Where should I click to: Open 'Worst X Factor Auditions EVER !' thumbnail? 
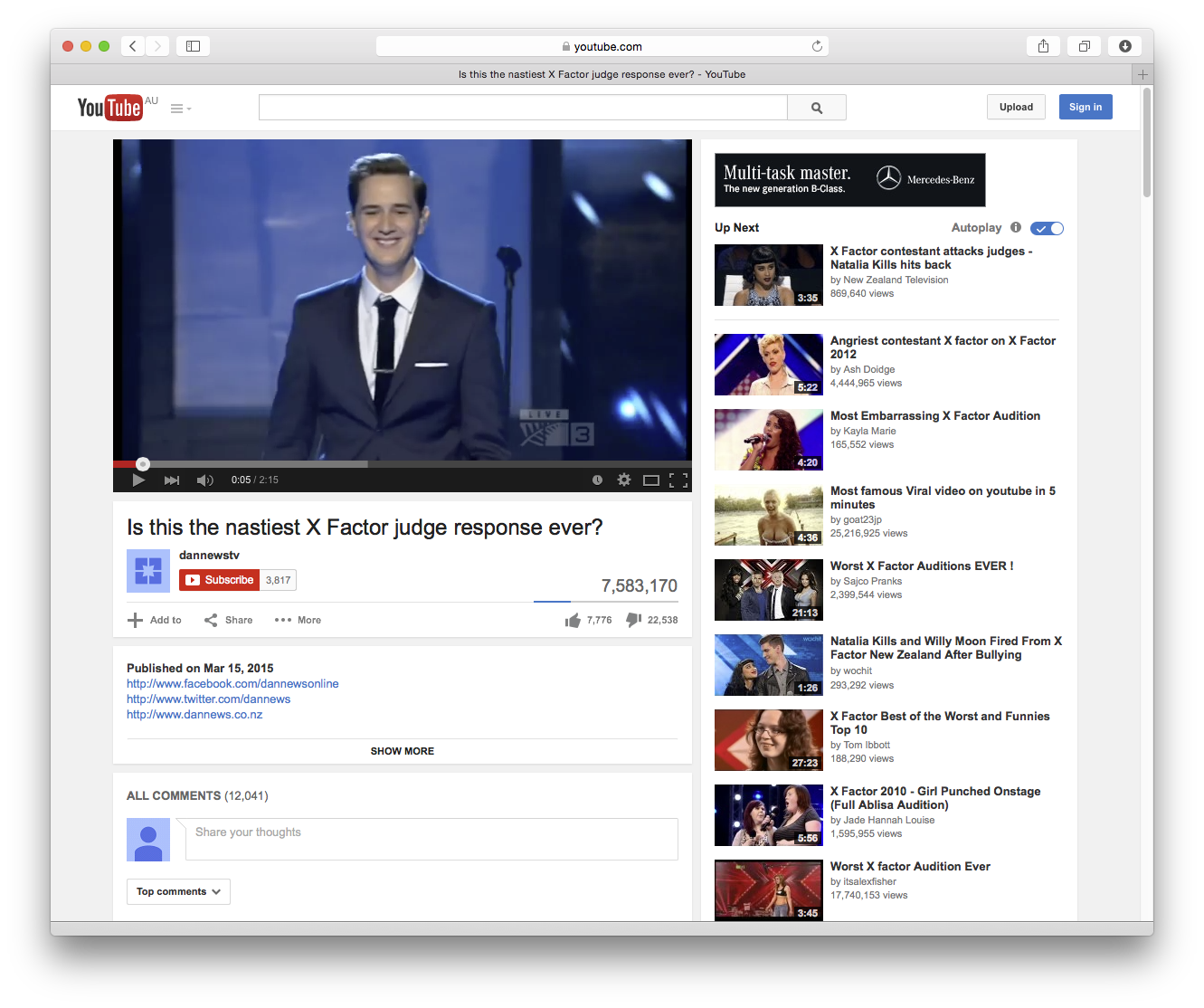pos(769,590)
